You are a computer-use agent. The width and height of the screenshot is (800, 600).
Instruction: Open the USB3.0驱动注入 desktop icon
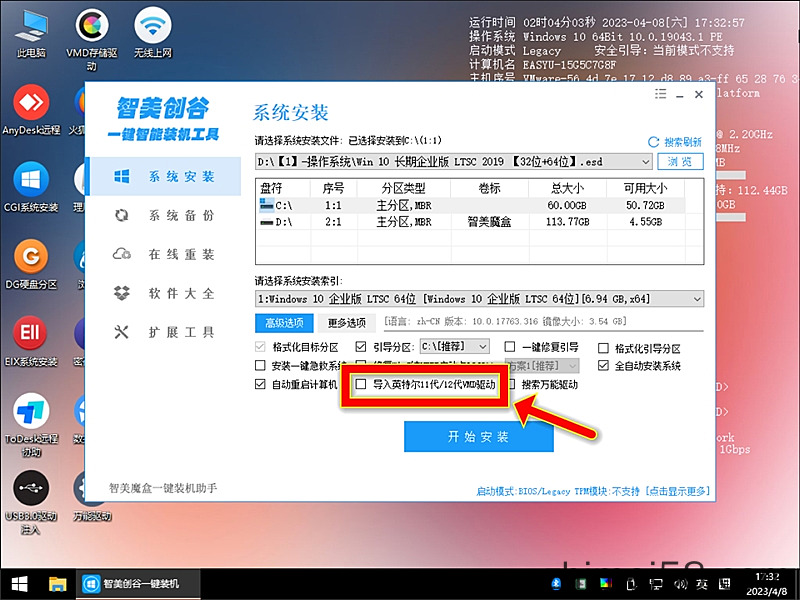[x=31, y=502]
